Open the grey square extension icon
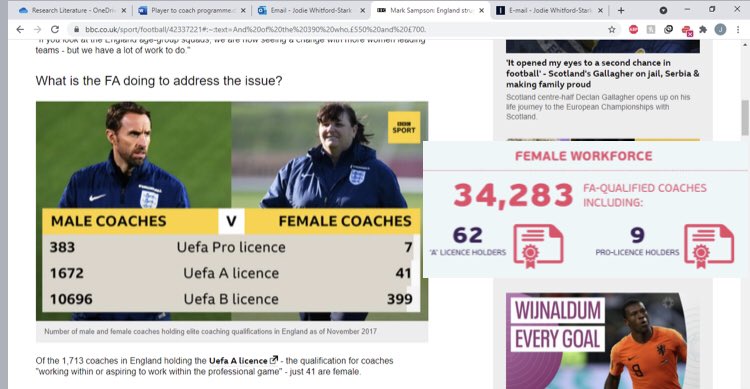This screenshot has height=389, width=750. click(651, 30)
